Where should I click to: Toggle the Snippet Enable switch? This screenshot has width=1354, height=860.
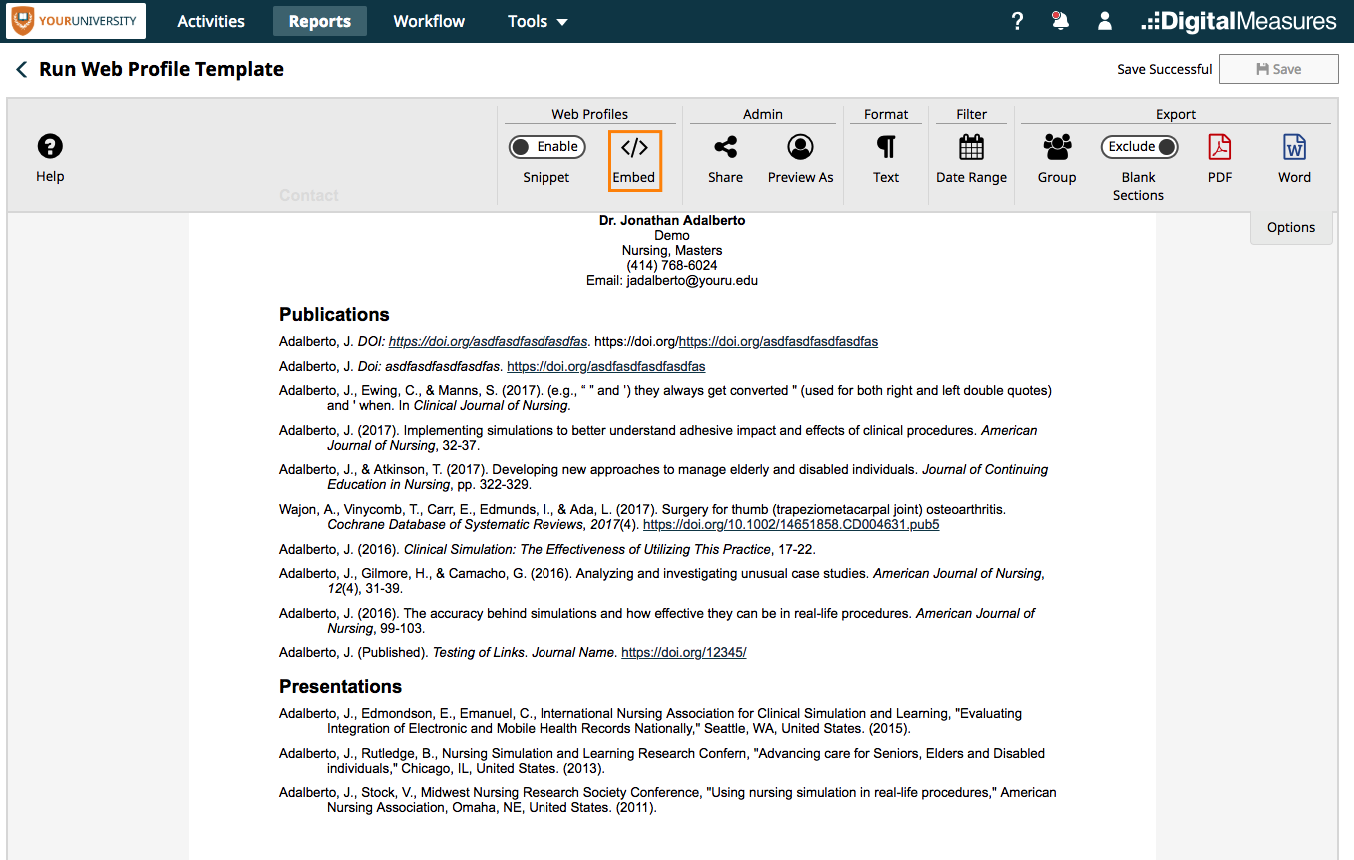click(x=547, y=146)
